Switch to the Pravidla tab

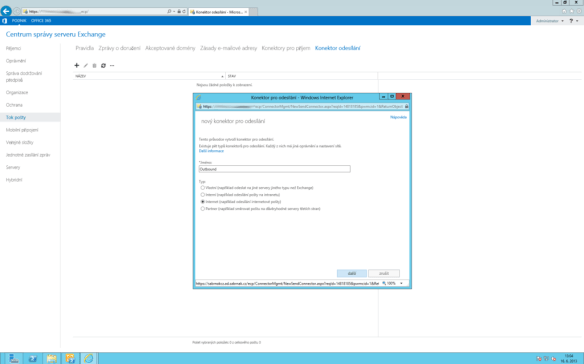85,48
